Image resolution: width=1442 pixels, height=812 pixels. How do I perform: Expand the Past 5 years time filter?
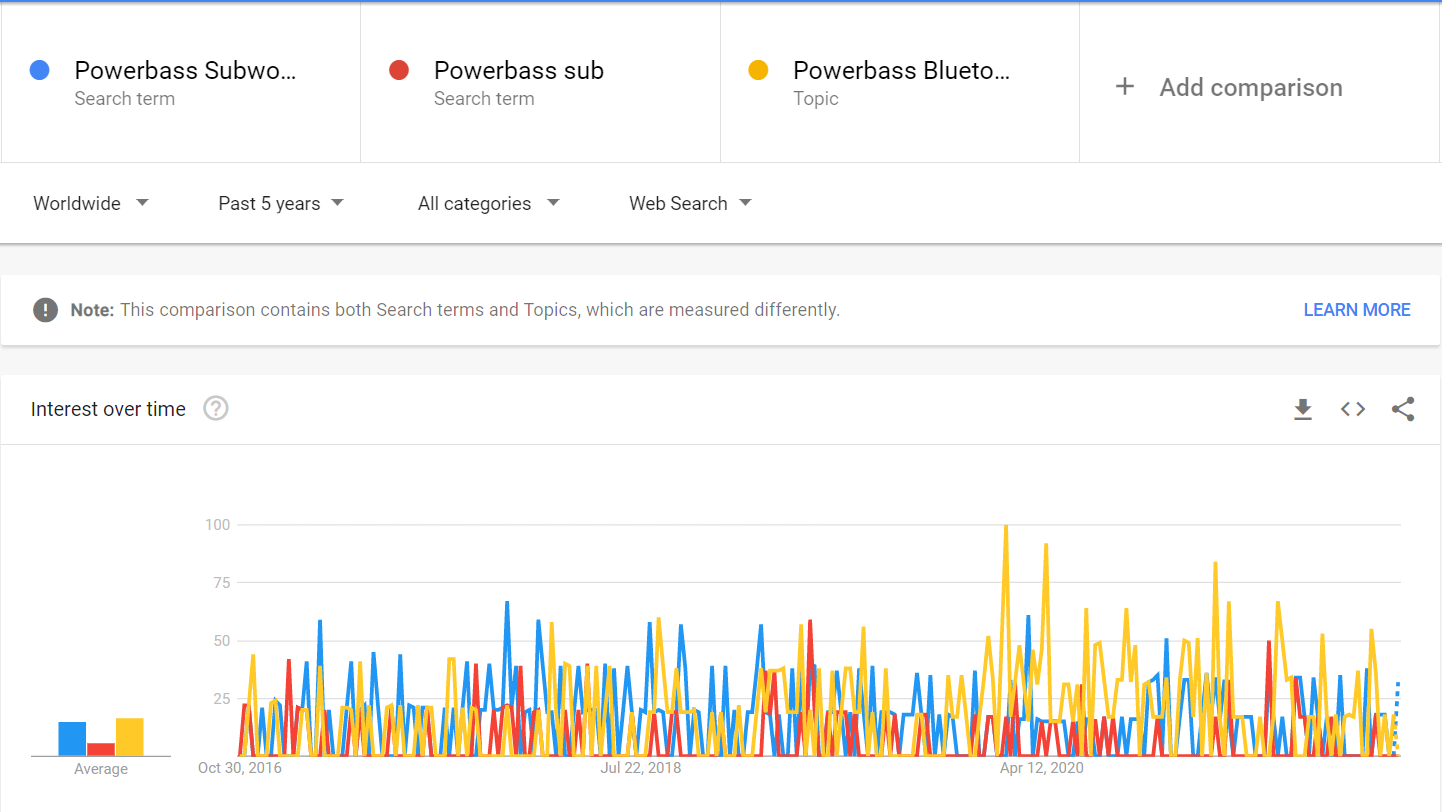coord(281,203)
